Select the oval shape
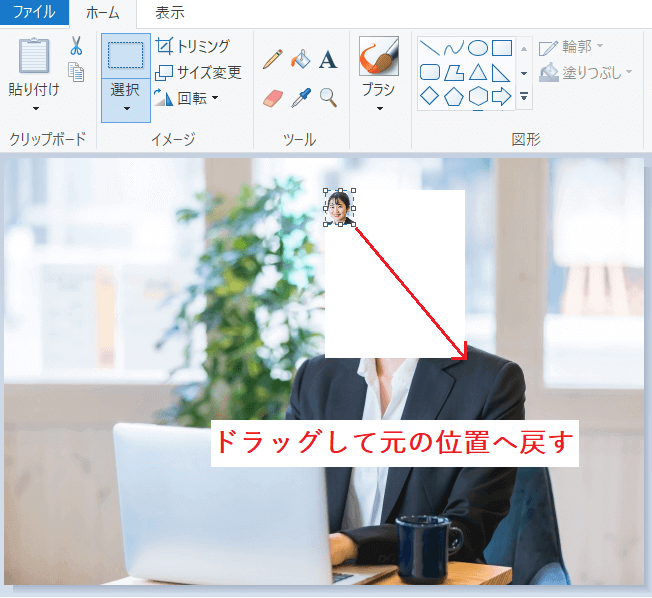This screenshot has height=598, width=652. 478,48
